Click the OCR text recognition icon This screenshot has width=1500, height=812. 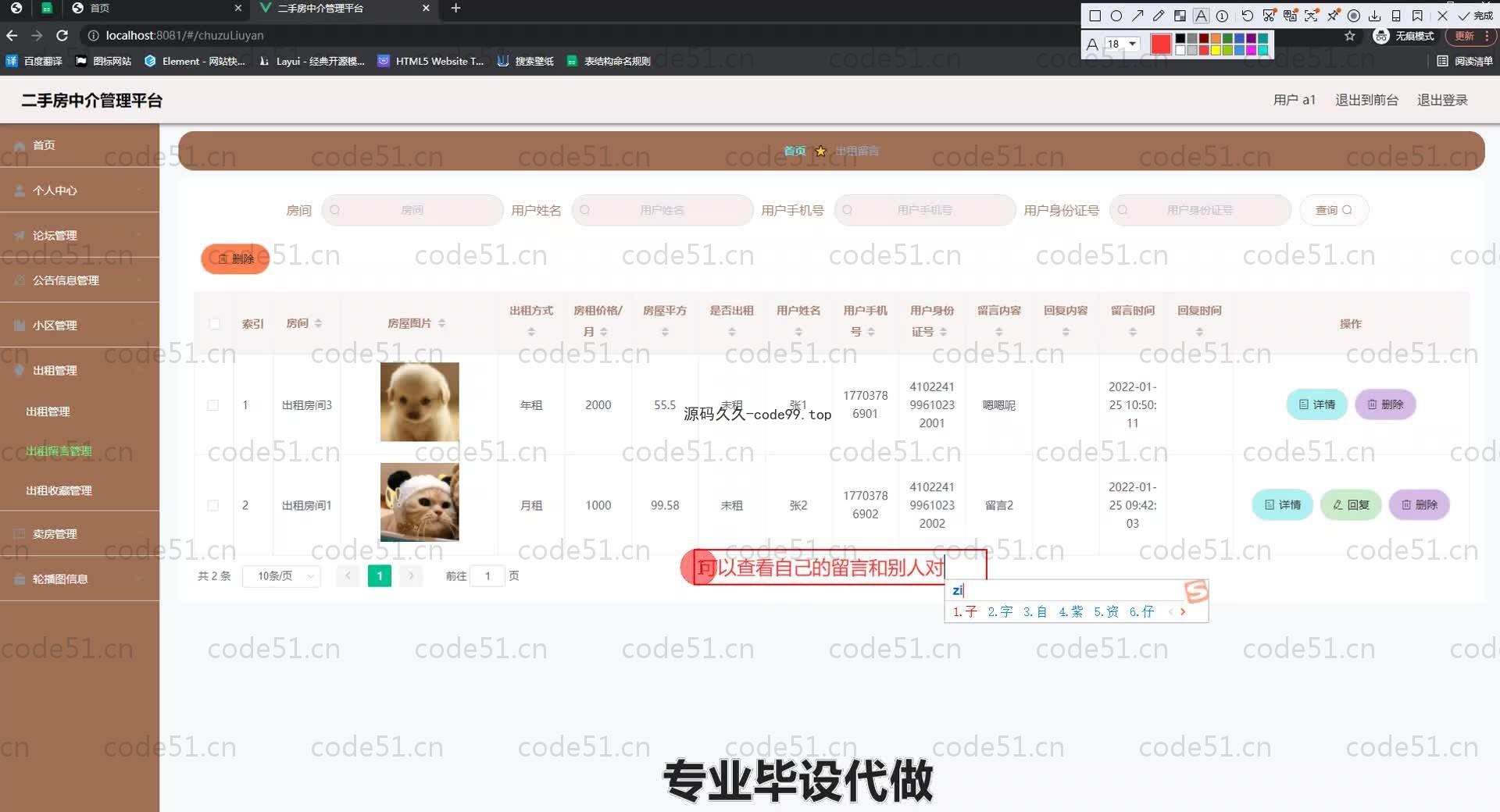point(1311,16)
